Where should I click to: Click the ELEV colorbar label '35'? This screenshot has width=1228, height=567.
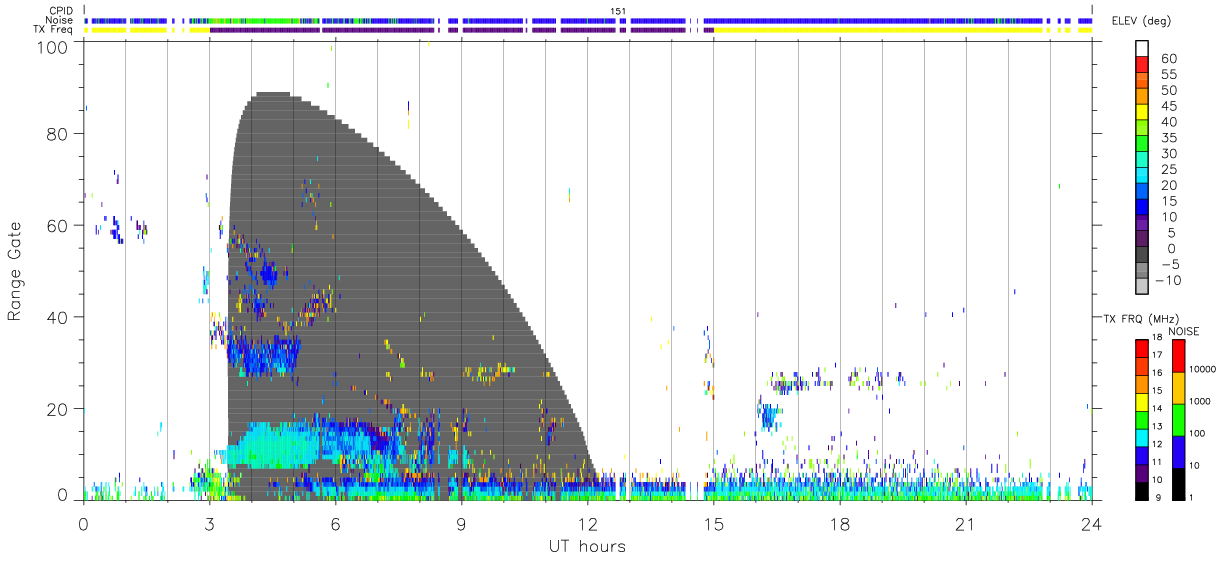tap(1169, 138)
